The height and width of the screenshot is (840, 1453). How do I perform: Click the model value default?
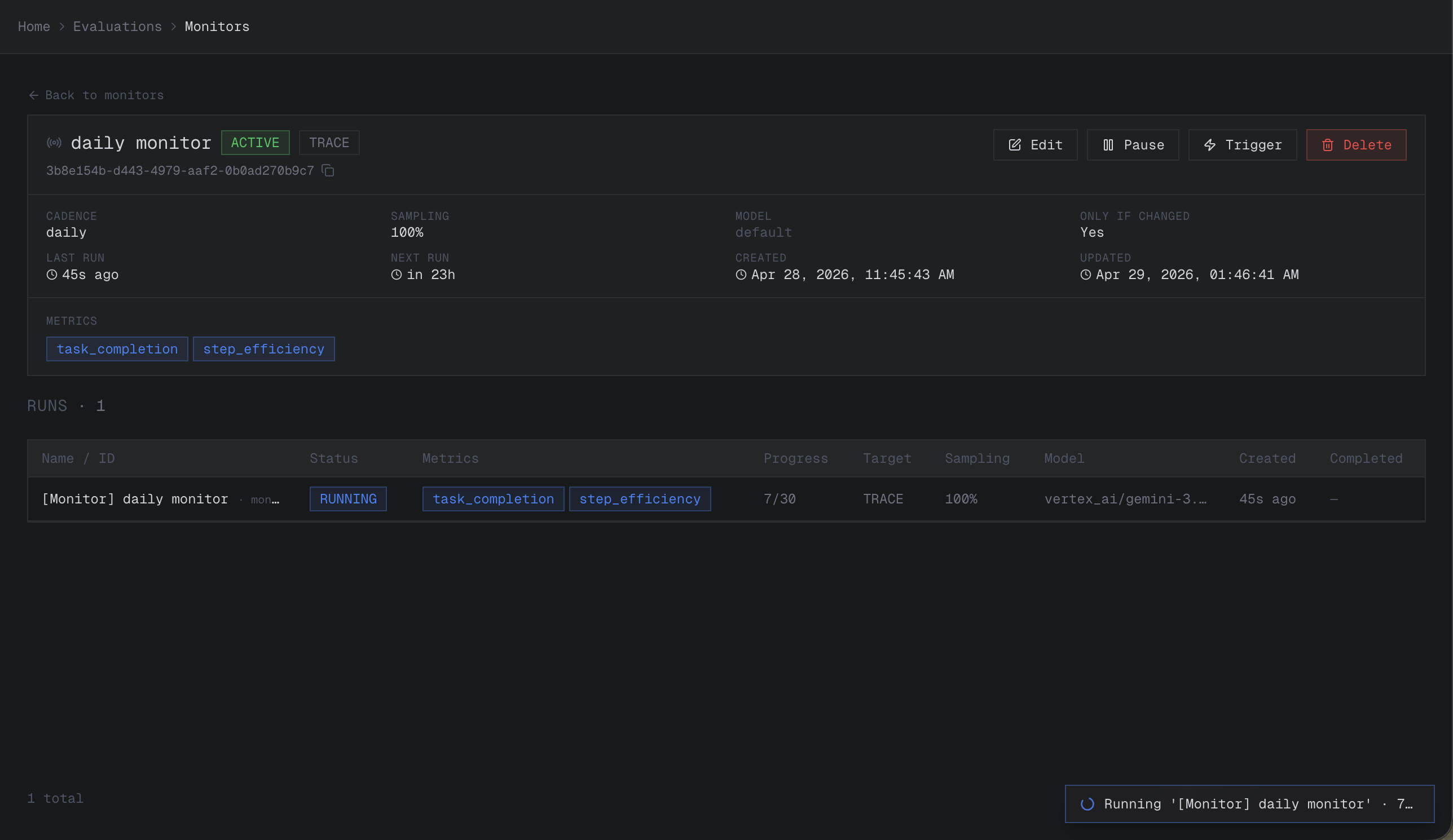(763, 233)
